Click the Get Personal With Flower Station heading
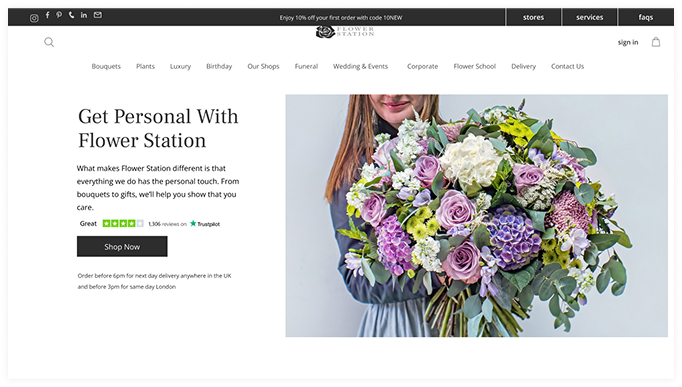This screenshot has width=682, height=387. 158,128
